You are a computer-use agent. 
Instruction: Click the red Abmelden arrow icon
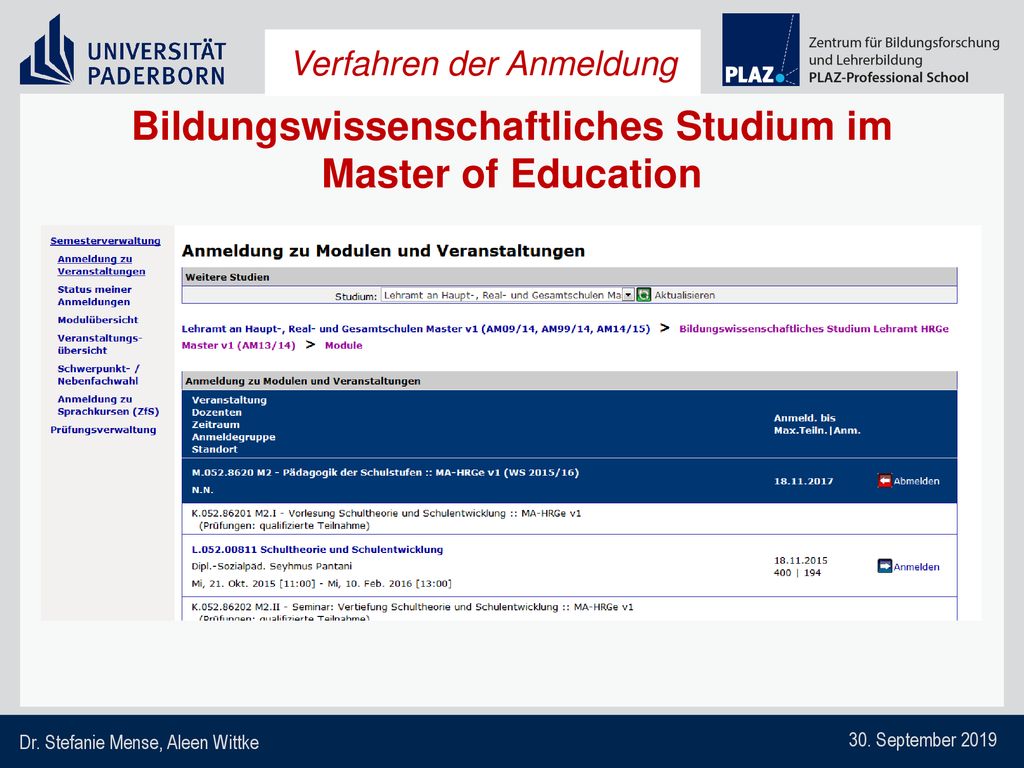pyautogui.click(x=884, y=481)
